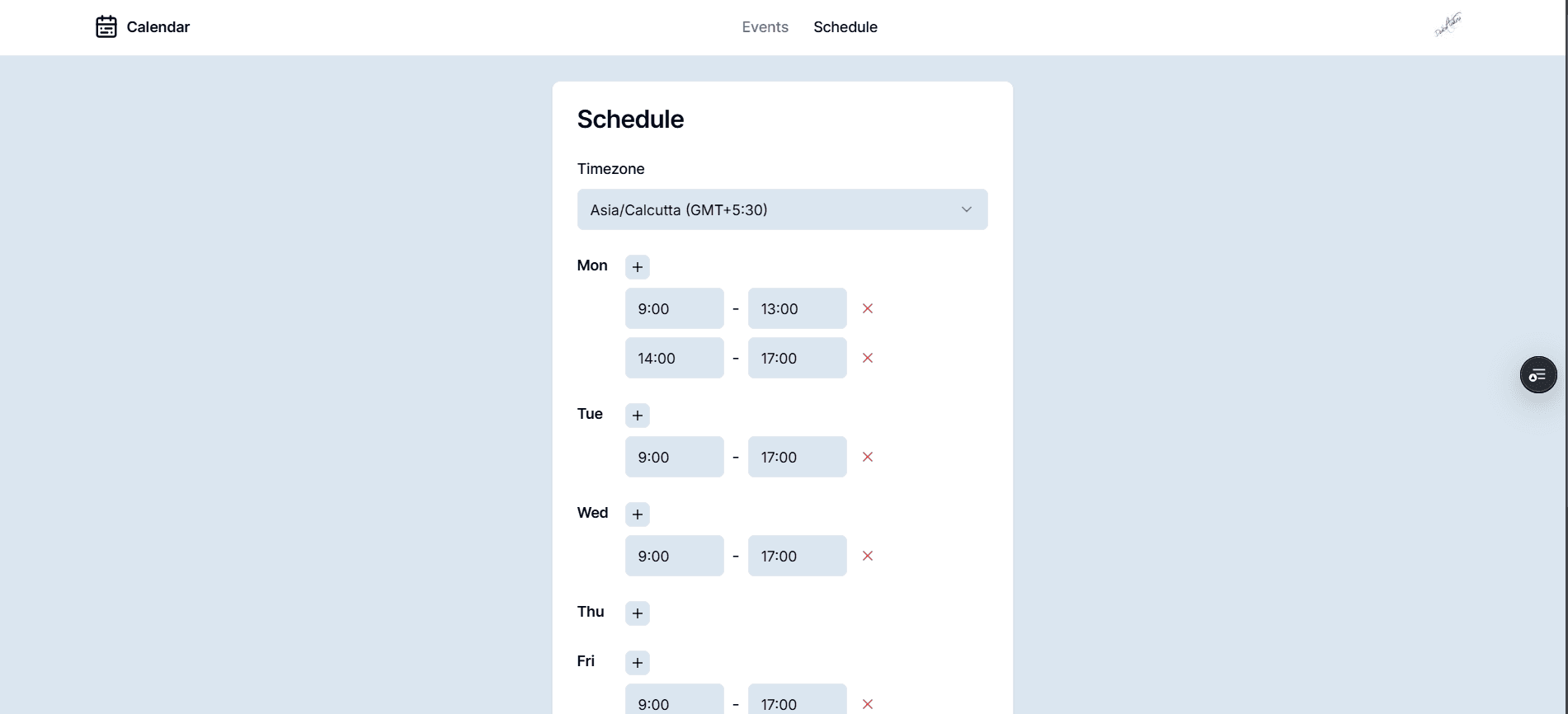This screenshot has height=714, width=1568.
Task: Remove Monday's 14:00–17:00 time slot
Action: (868, 358)
